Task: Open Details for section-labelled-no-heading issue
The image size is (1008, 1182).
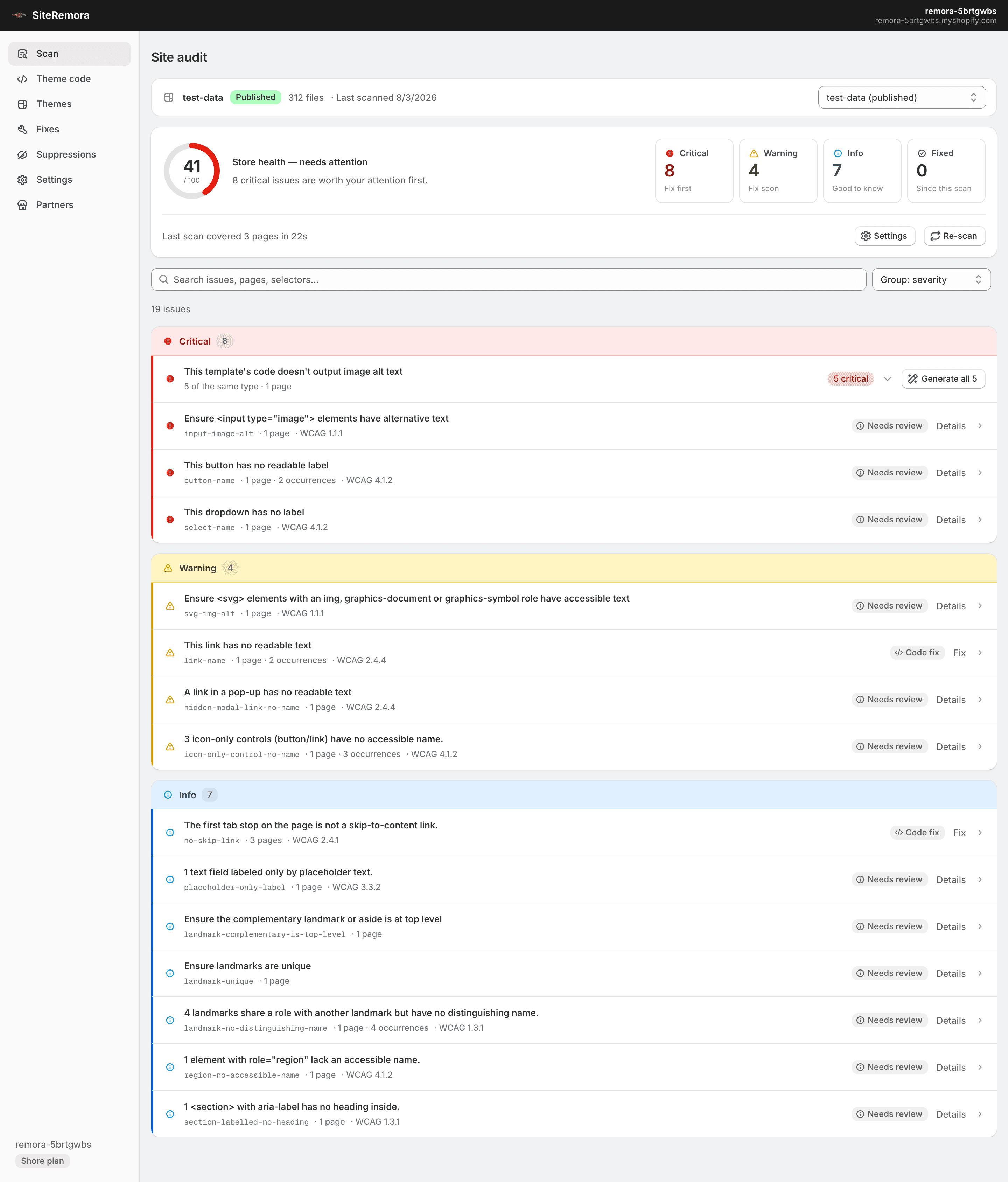Action: click(950, 1114)
